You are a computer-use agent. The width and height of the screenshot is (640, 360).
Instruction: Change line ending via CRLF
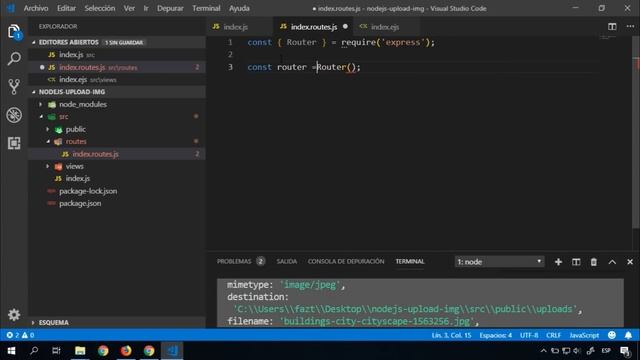(553, 335)
